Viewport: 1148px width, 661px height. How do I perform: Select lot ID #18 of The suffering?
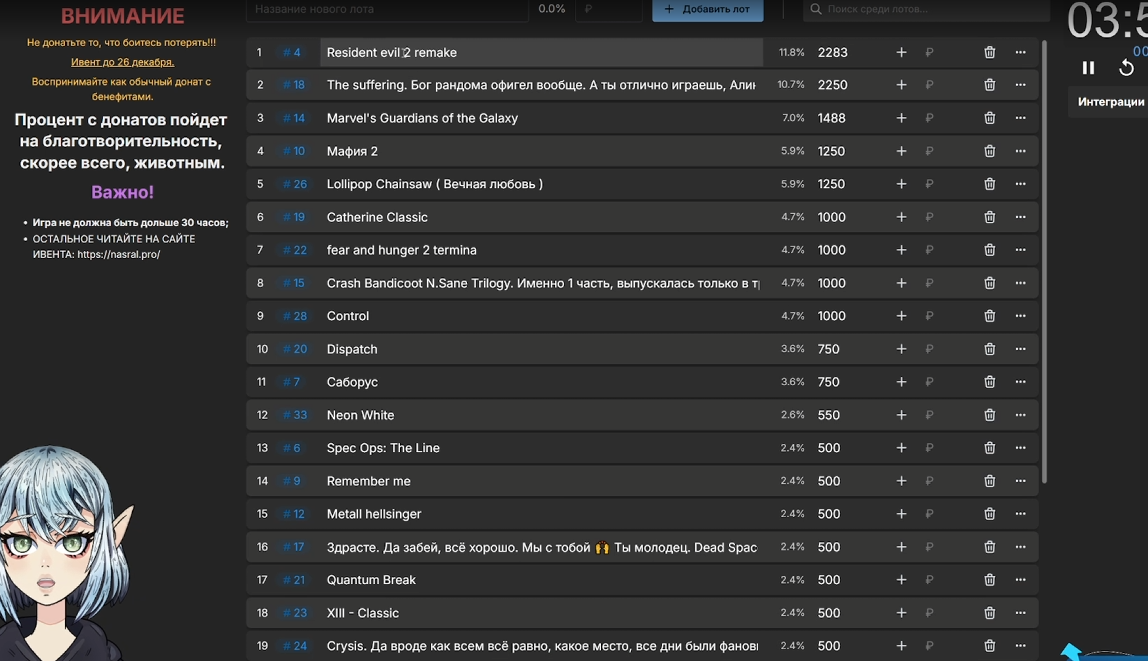click(294, 85)
